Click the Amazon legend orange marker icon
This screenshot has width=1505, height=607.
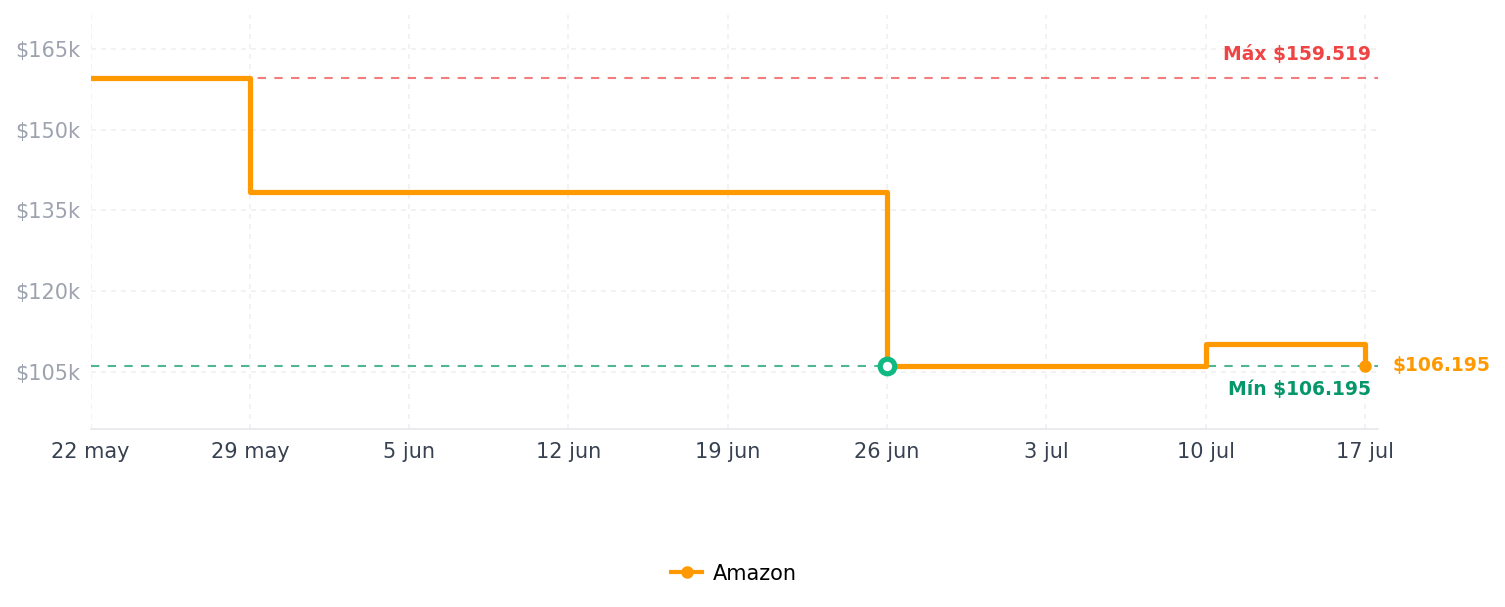[687, 573]
